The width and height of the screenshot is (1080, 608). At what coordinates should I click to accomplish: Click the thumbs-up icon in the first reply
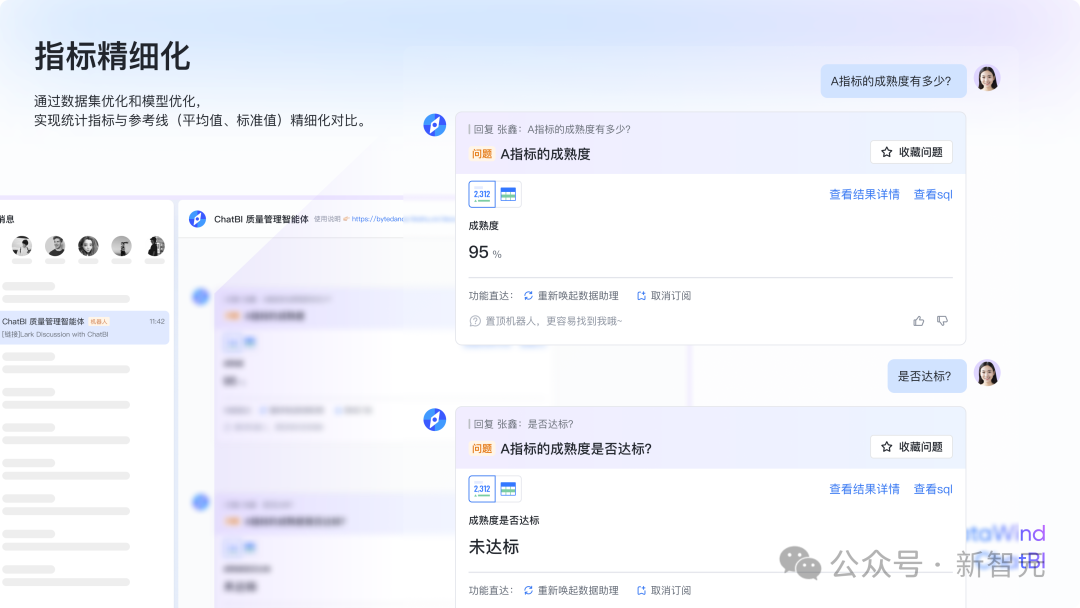pos(919,321)
